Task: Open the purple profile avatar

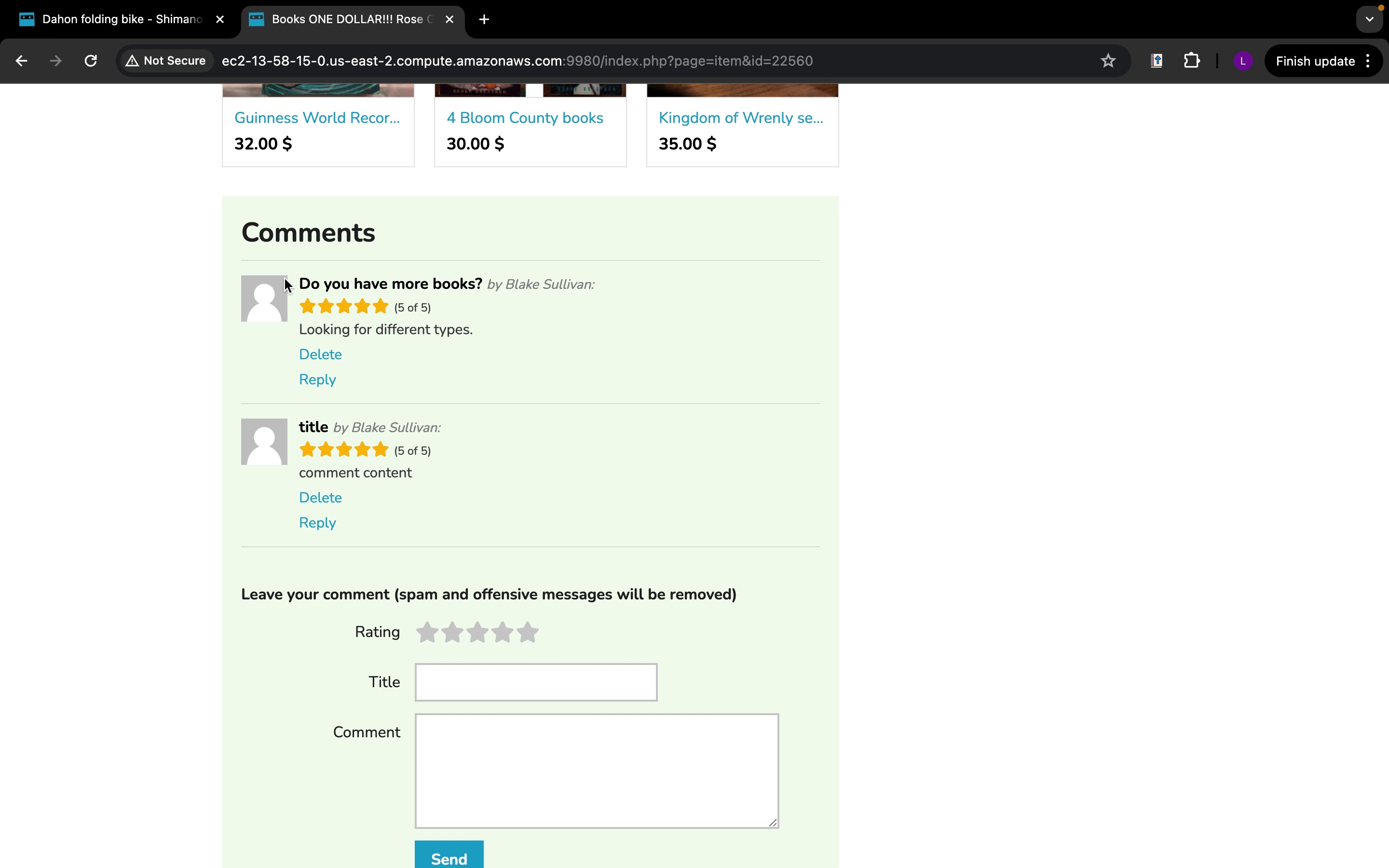Action: (x=1243, y=61)
